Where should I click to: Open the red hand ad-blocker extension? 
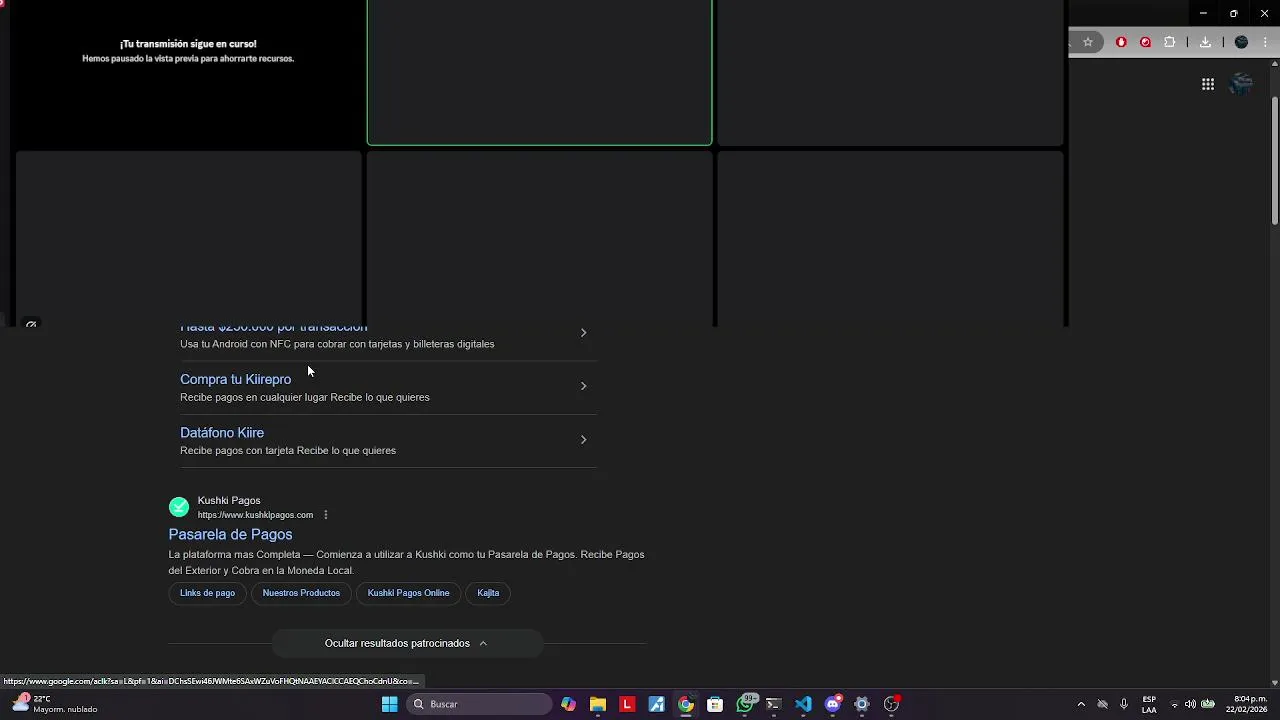point(1121,42)
